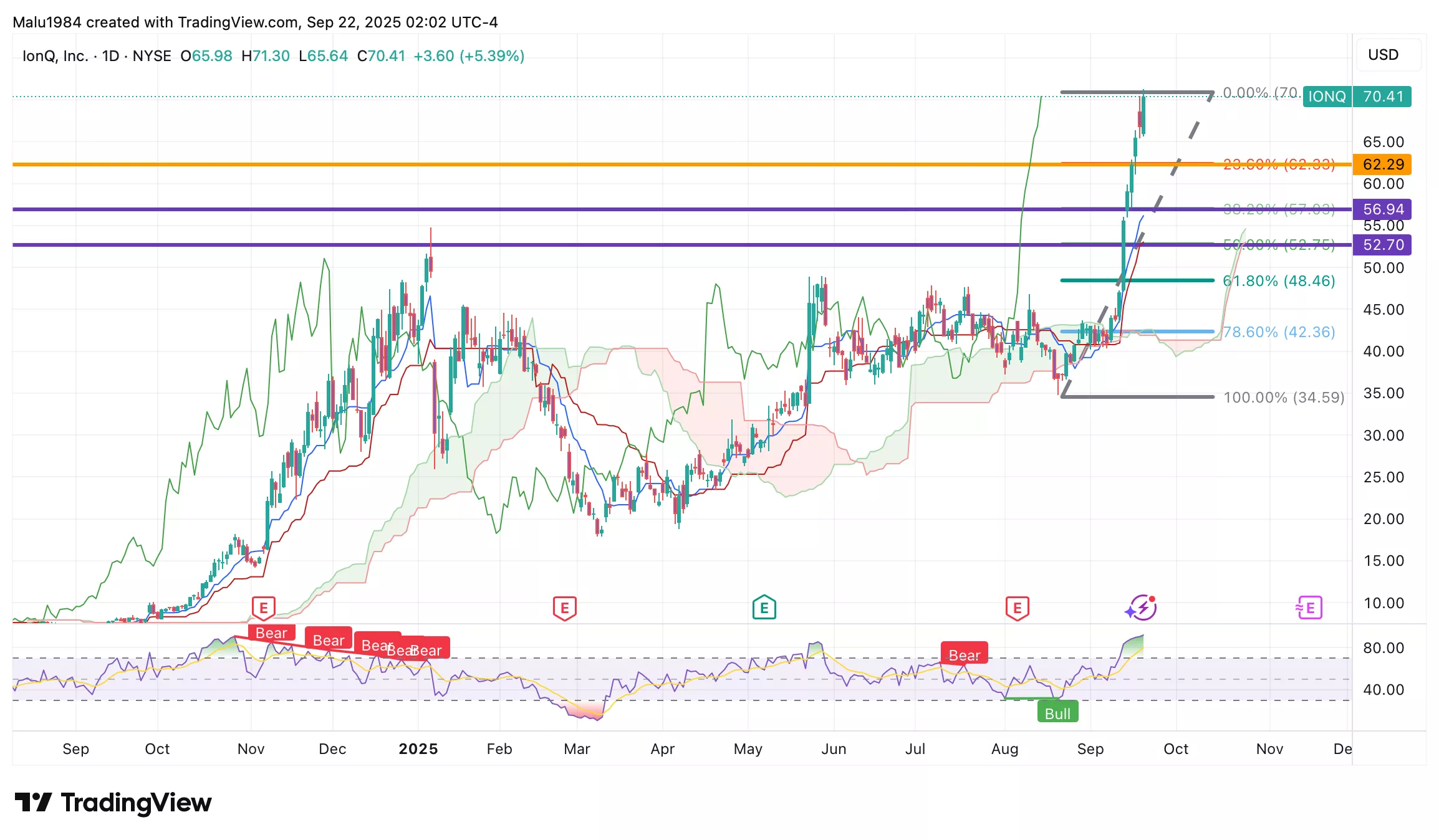Click the Mar label on time axis
This screenshot has width=1439, height=840.
coord(577,749)
